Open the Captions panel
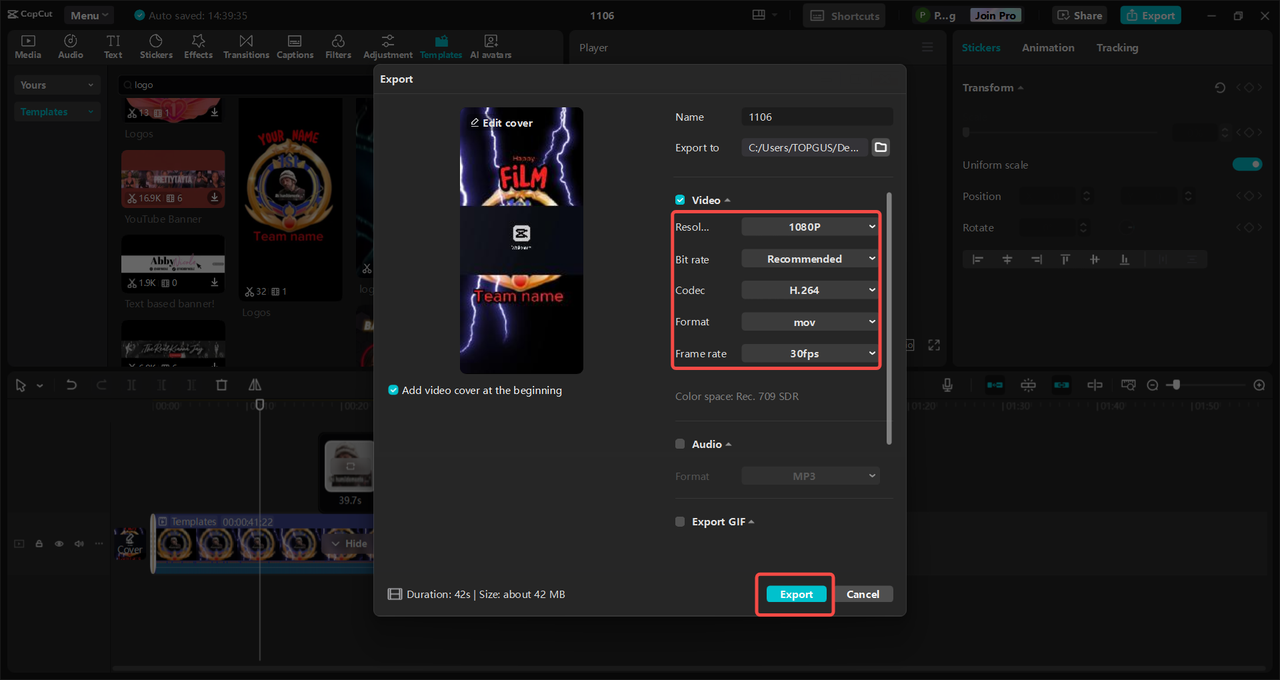The height and width of the screenshot is (680, 1280). pos(295,46)
